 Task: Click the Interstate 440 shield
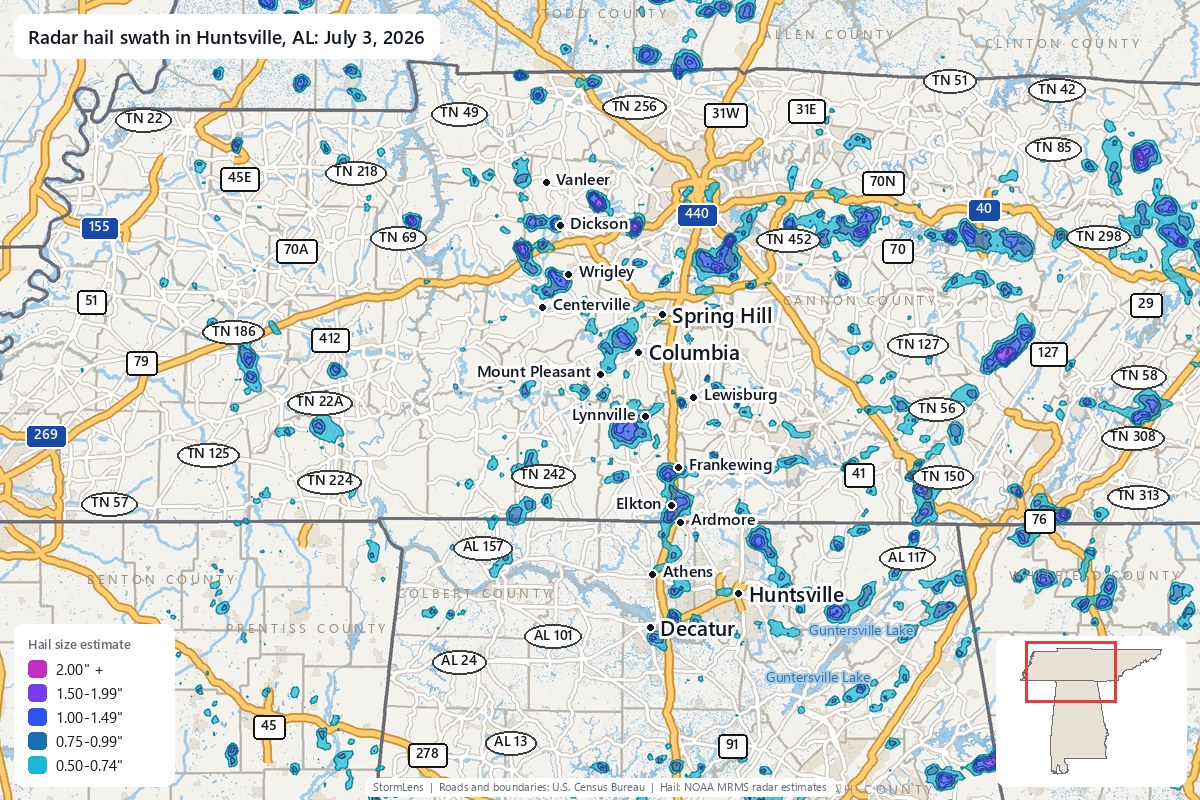click(697, 214)
